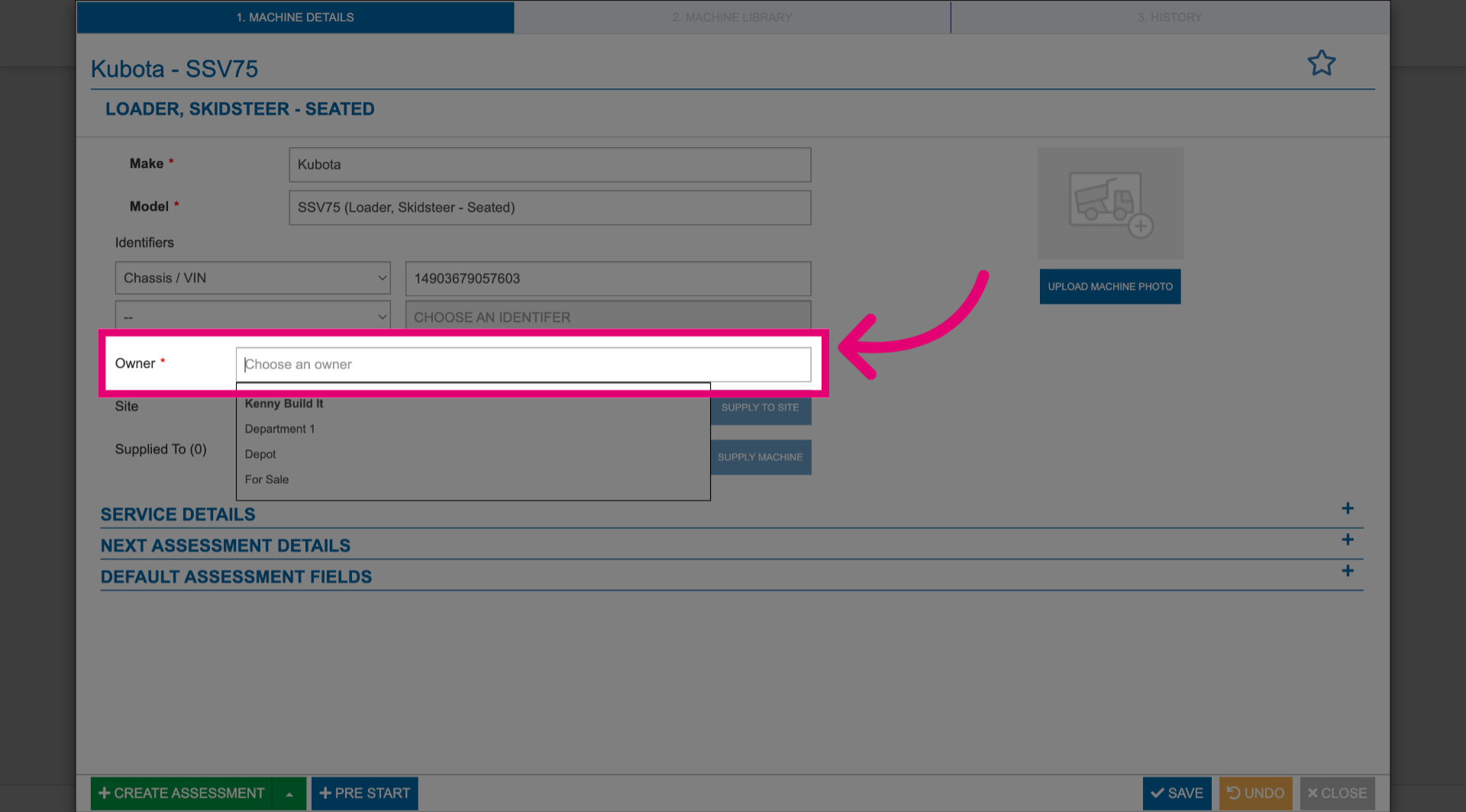Screen dimensions: 1466x812
Task: Focus the Choose an owner field
Action: 523,365
